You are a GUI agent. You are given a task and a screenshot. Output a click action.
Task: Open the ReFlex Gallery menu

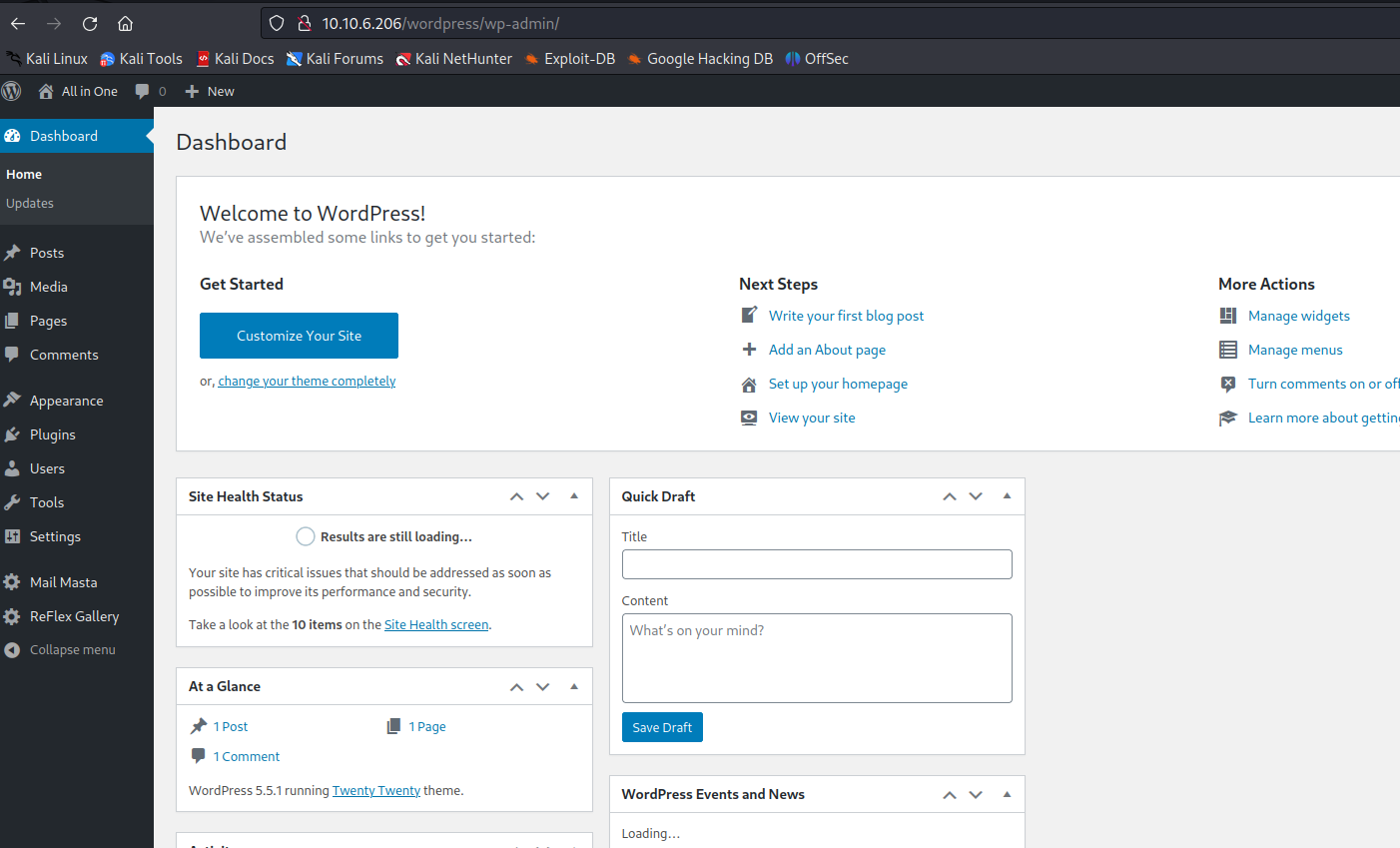77,616
